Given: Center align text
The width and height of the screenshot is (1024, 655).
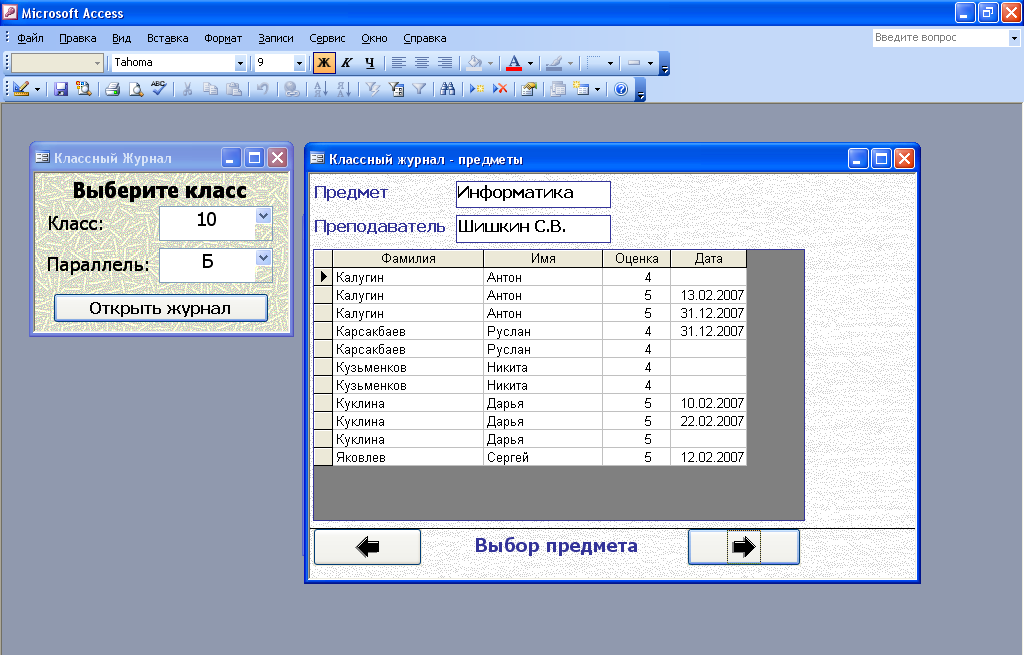Looking at the screenshot, I should click(422, 63).
